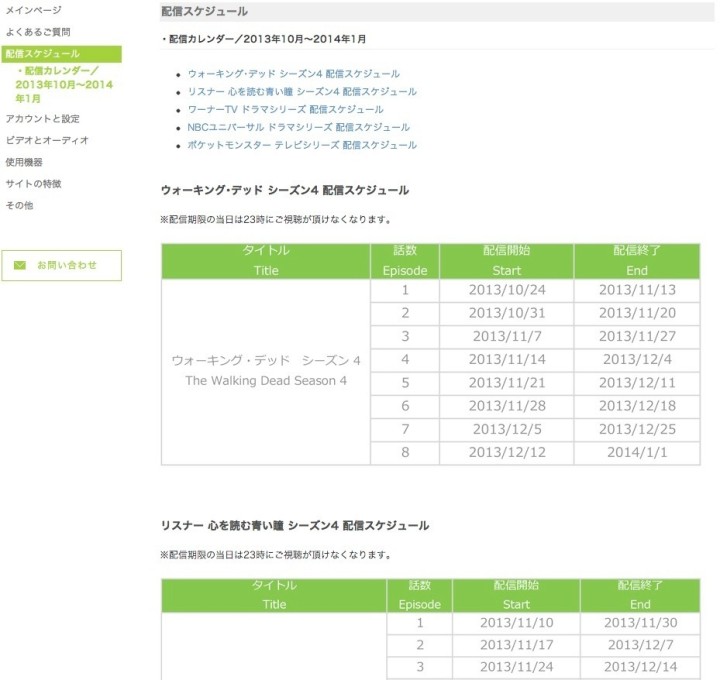Click end date 2013/12/7 in リスナー table
Viewport: 720px width, 680px height.
(x=640, y=645)
